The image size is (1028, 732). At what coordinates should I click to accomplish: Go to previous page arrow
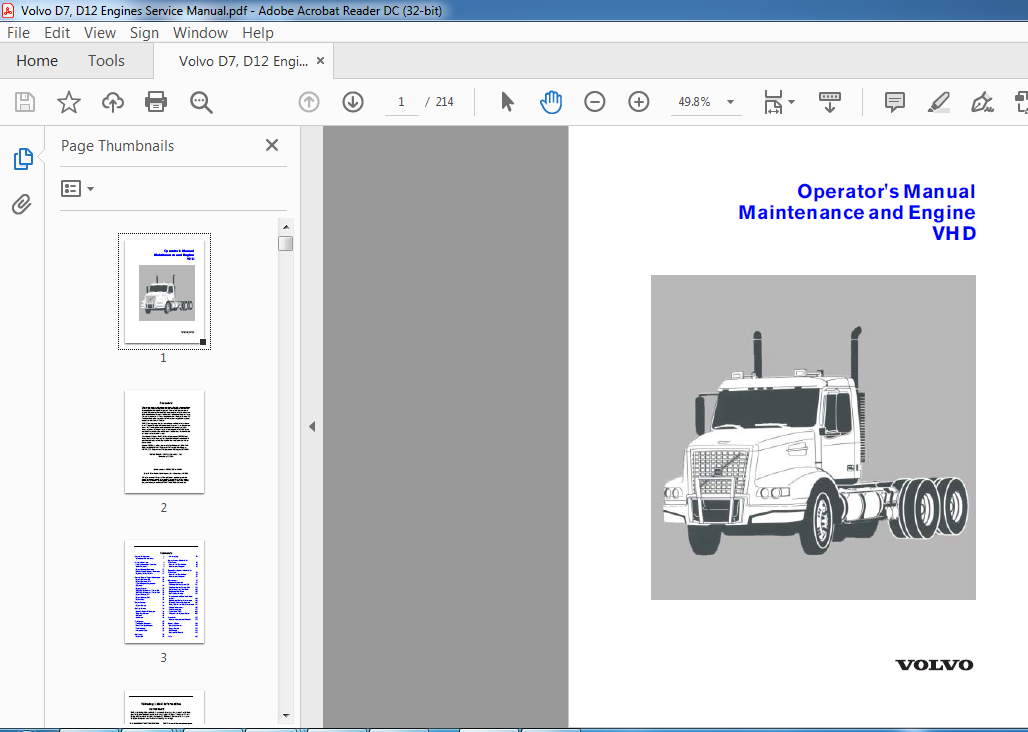tap(309, 102)
